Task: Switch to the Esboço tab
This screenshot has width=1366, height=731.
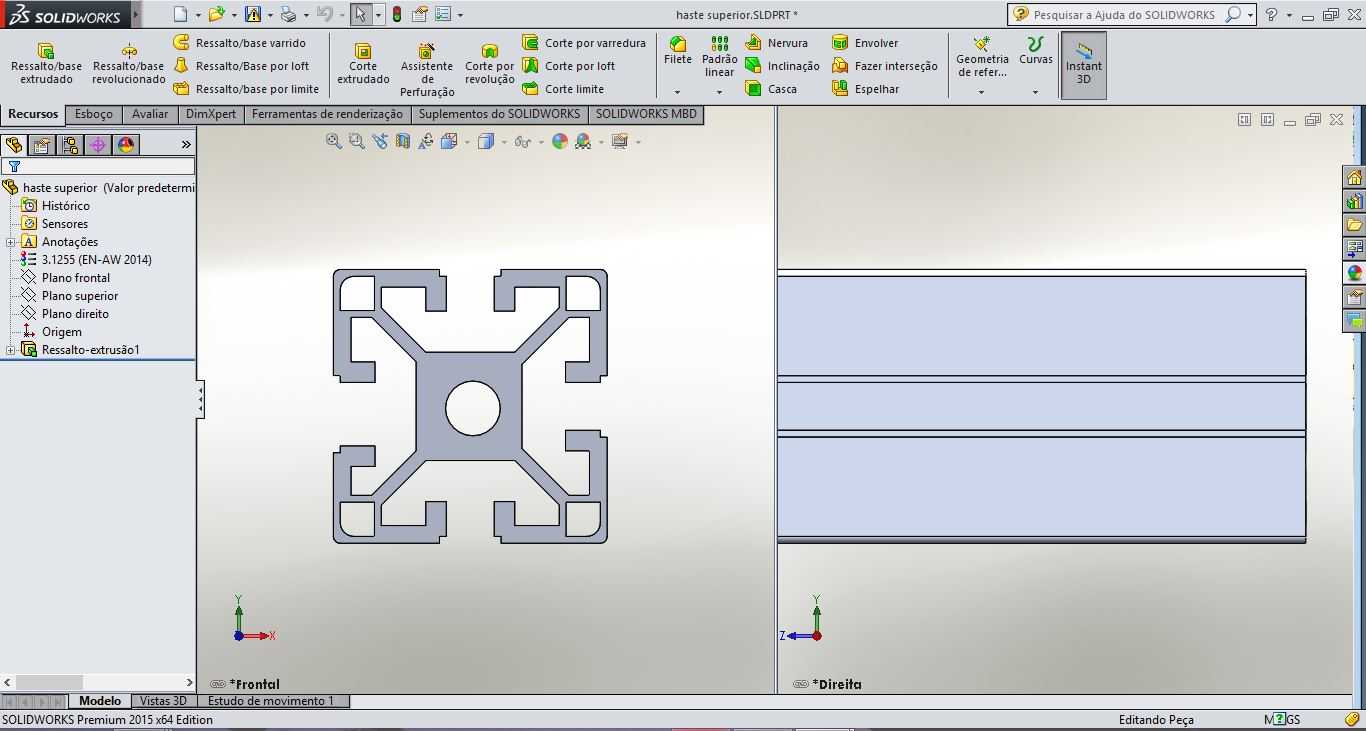Action: 94,114
